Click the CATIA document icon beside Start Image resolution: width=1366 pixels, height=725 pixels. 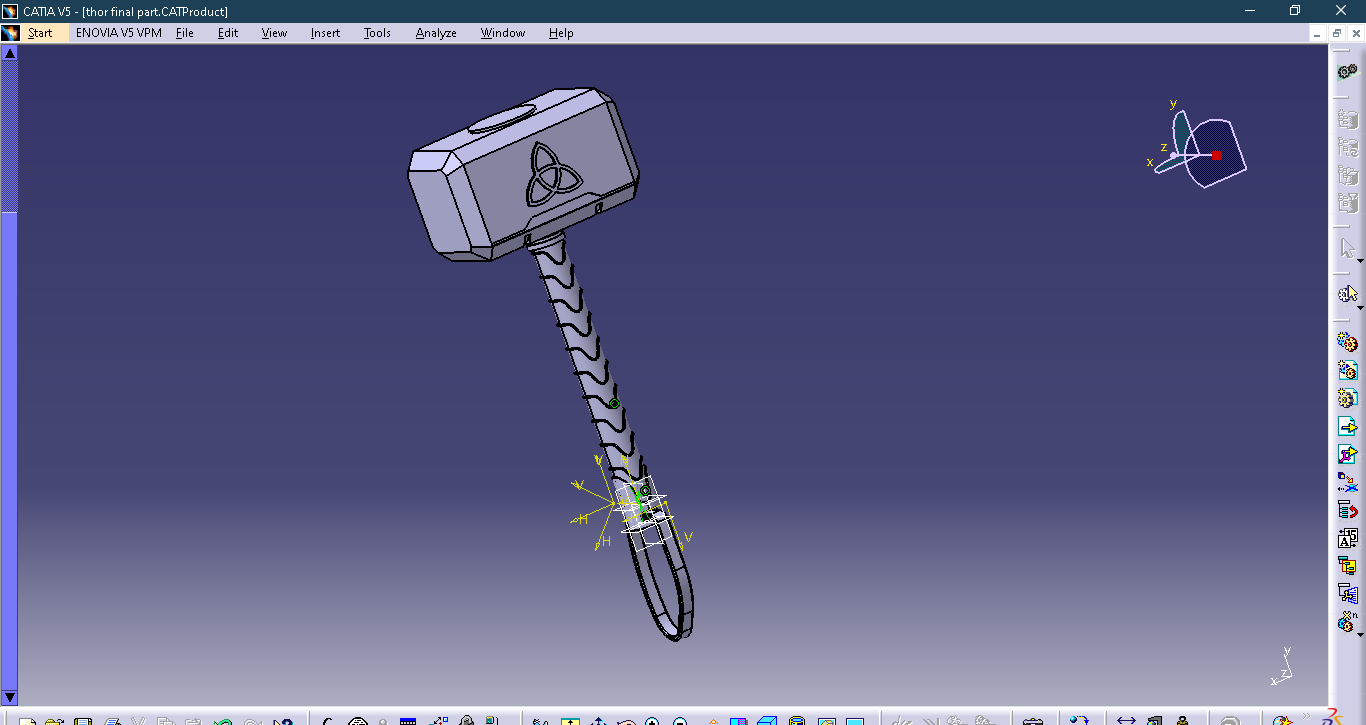pos(10,33)
